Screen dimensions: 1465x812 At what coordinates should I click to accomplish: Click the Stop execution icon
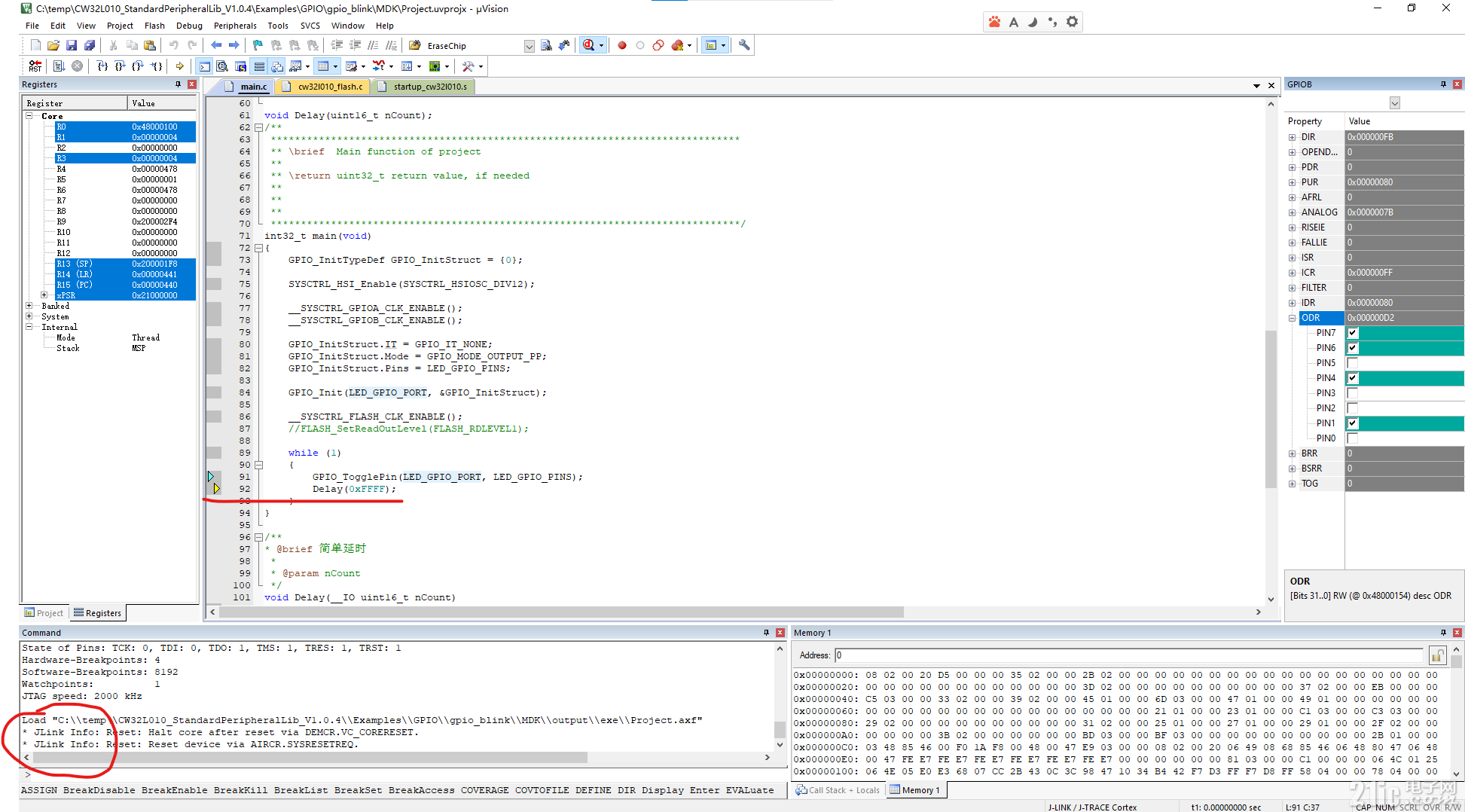pos(77,66)
